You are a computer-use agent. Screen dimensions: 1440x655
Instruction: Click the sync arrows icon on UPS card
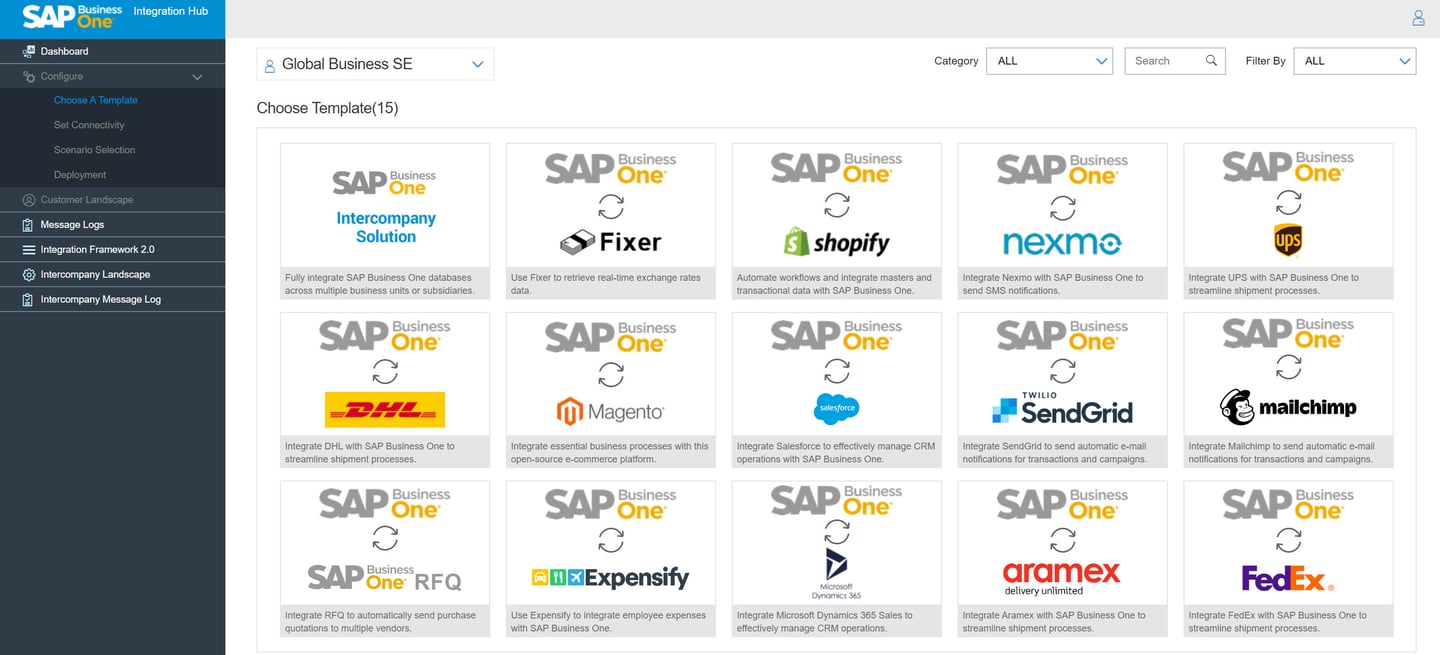[x=1289, y=202]
